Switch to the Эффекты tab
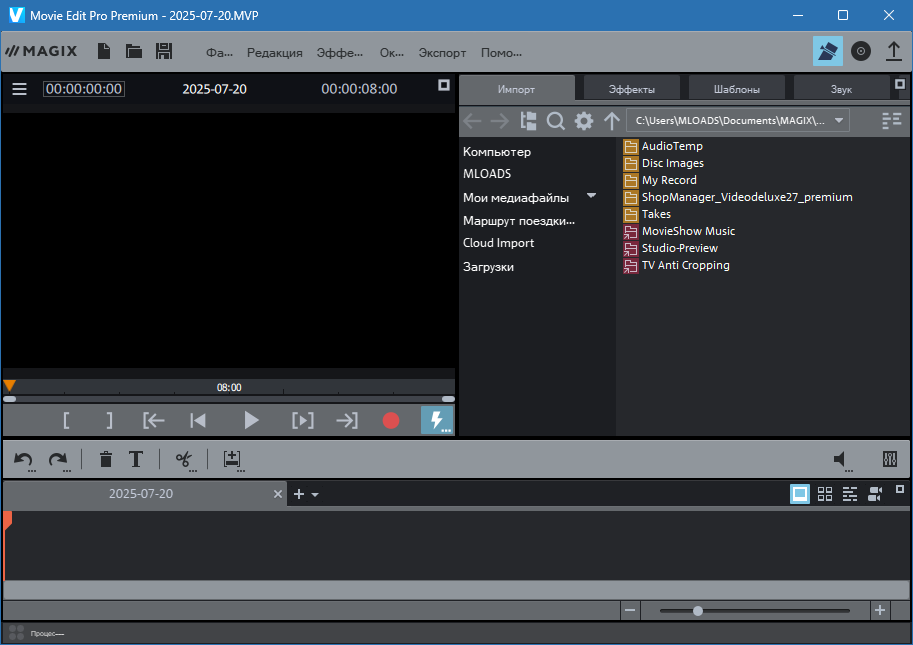Image resolution: width=913 pixels, height=645 pixels. coord(631,89)
